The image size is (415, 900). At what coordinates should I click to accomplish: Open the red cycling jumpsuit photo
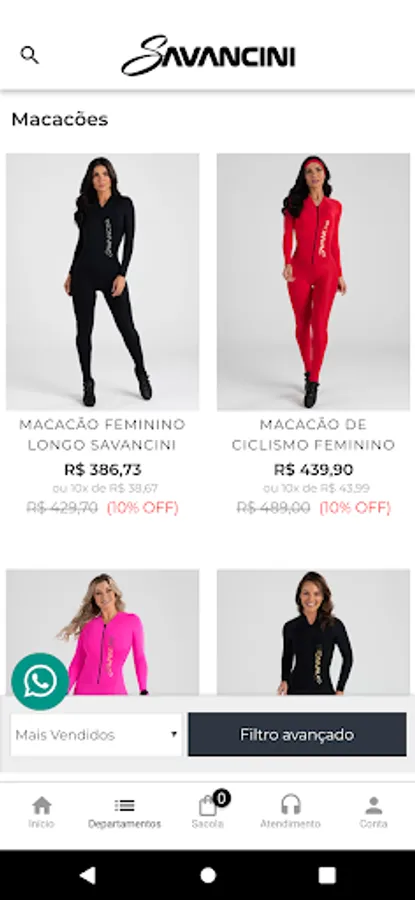click(x=313, y=281)
